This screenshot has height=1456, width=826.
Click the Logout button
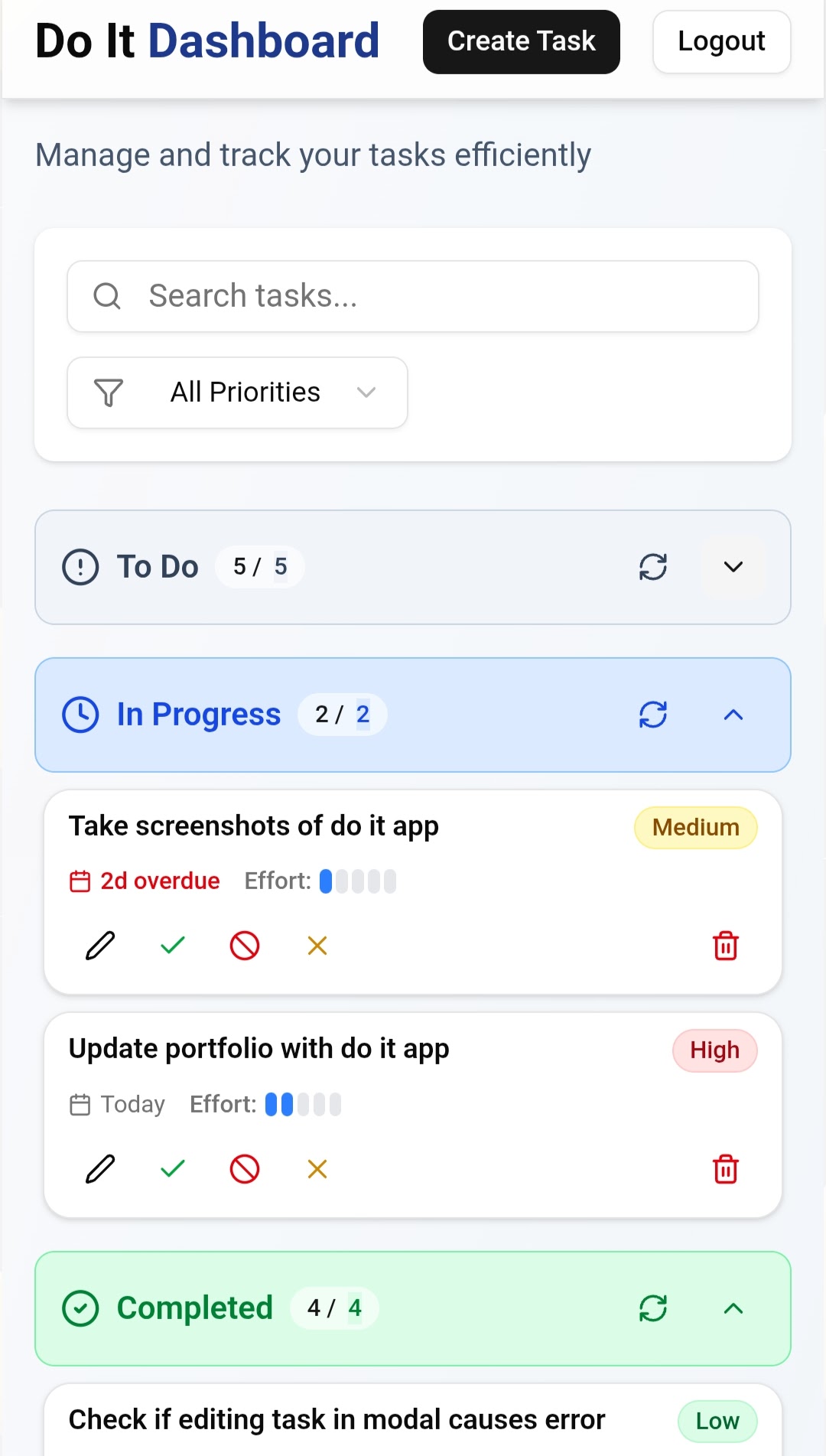721,41
